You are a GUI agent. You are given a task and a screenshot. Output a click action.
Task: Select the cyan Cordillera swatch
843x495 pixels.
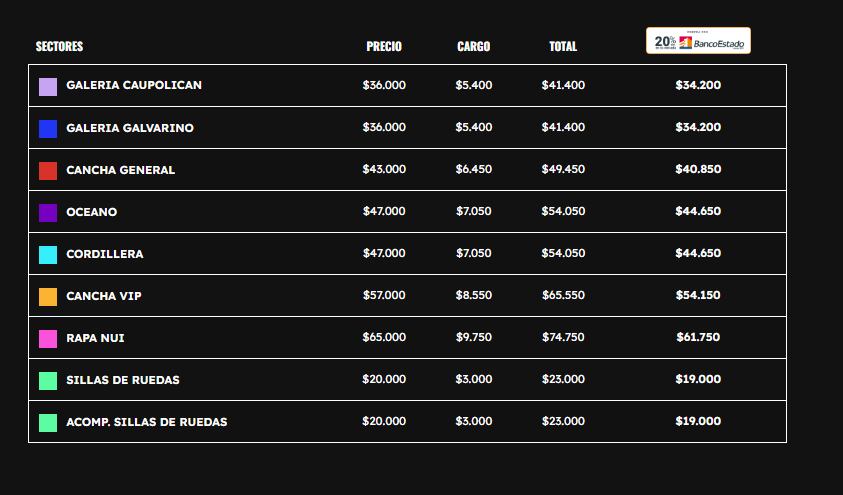48,255
